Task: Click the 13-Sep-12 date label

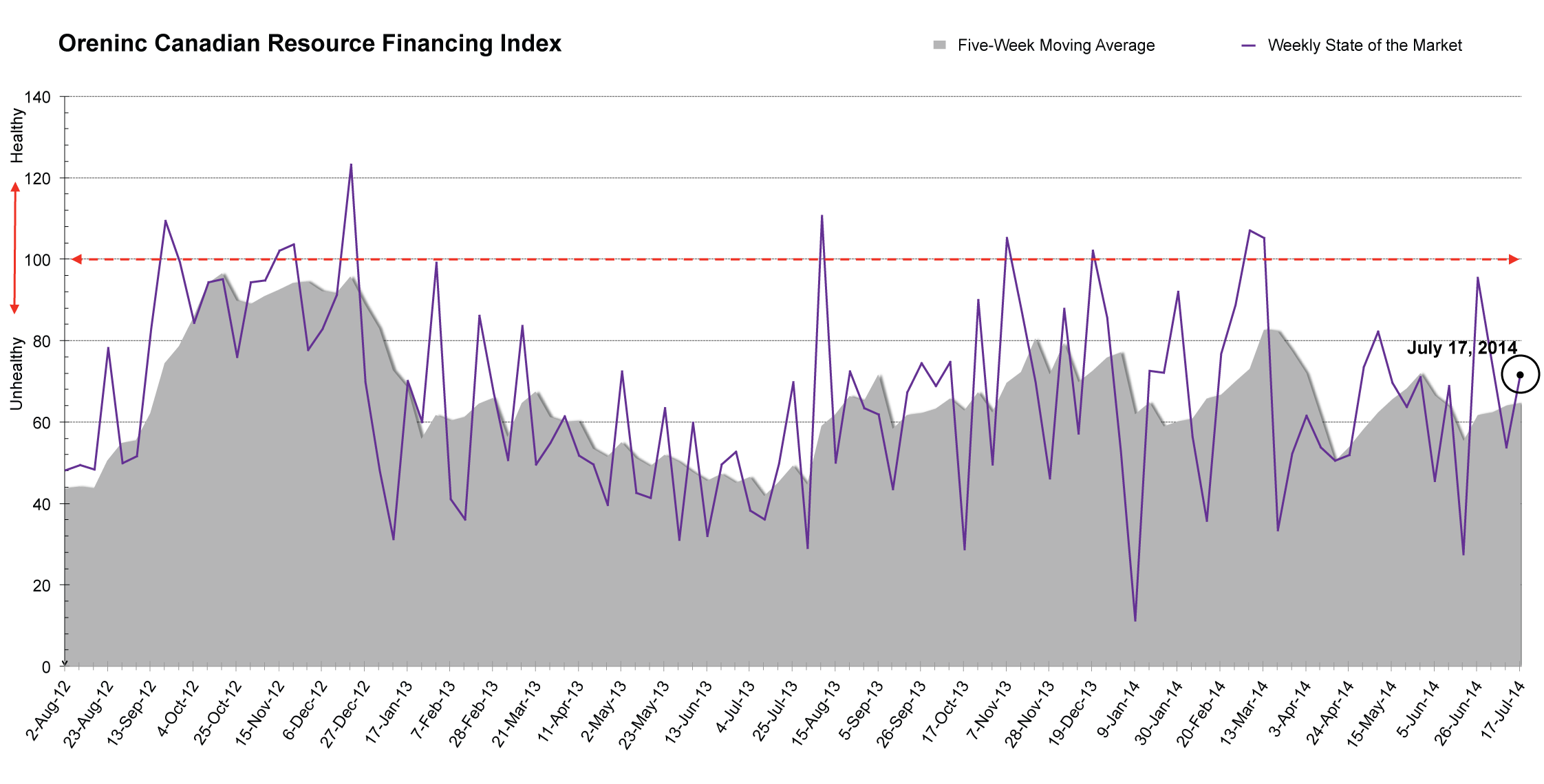Action: pyautogui.click(x=131, y=715)
